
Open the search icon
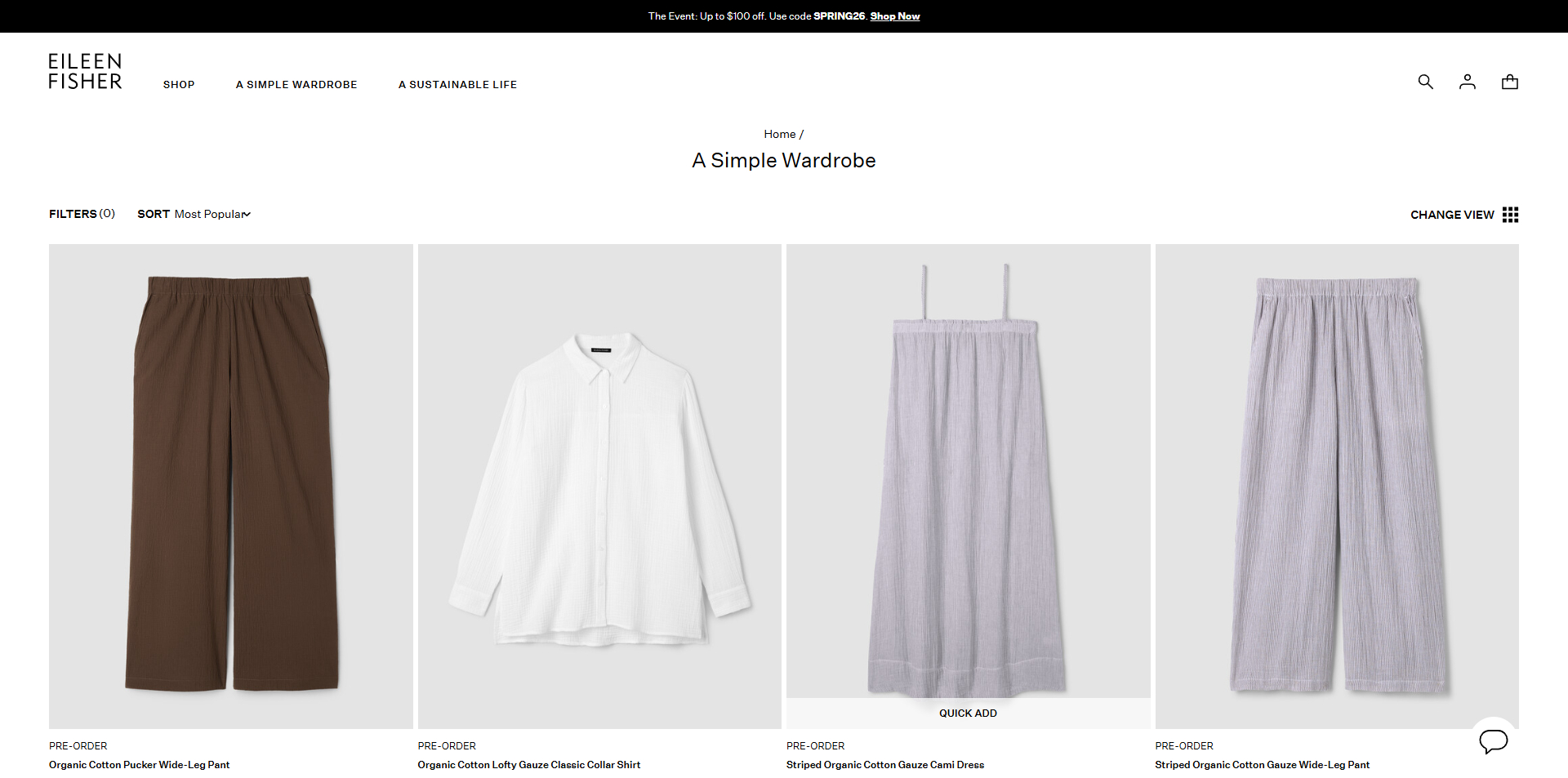(1425, 82)
